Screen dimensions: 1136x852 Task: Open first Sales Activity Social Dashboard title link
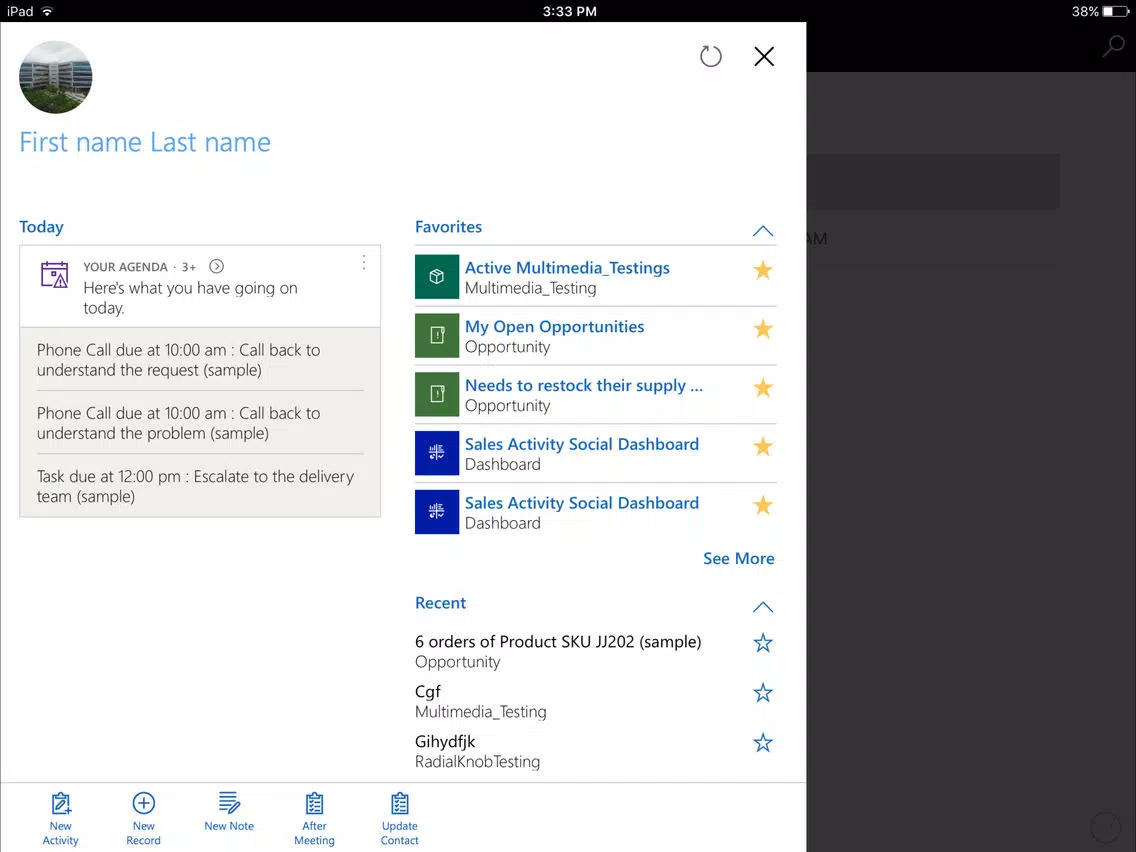[582, 444]
